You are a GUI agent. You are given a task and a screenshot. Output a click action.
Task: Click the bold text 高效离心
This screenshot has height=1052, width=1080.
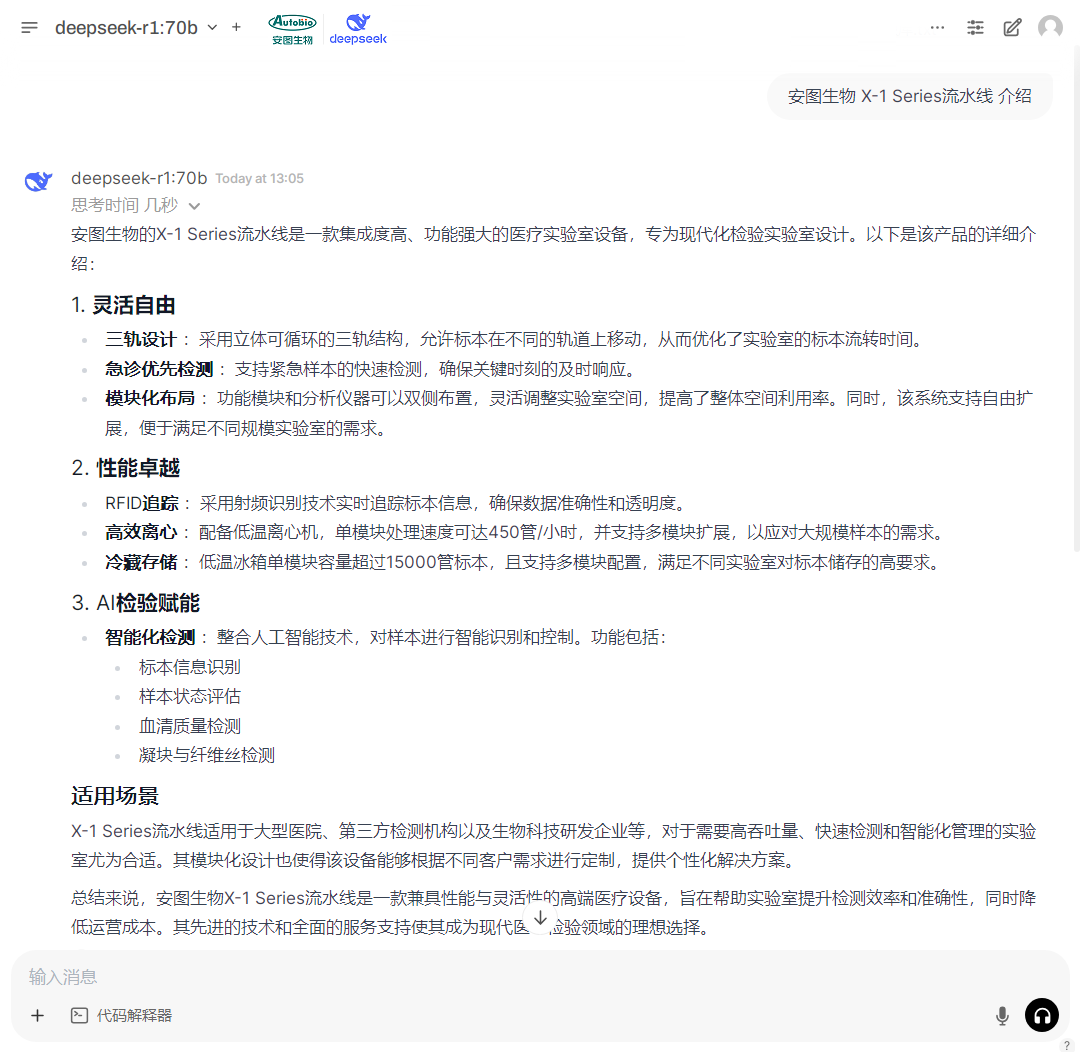pos(141,533)
